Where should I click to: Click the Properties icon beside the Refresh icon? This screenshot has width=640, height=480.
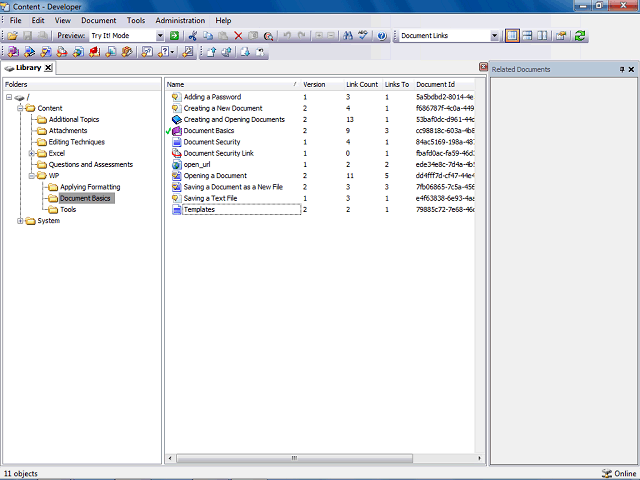(561, 36)
